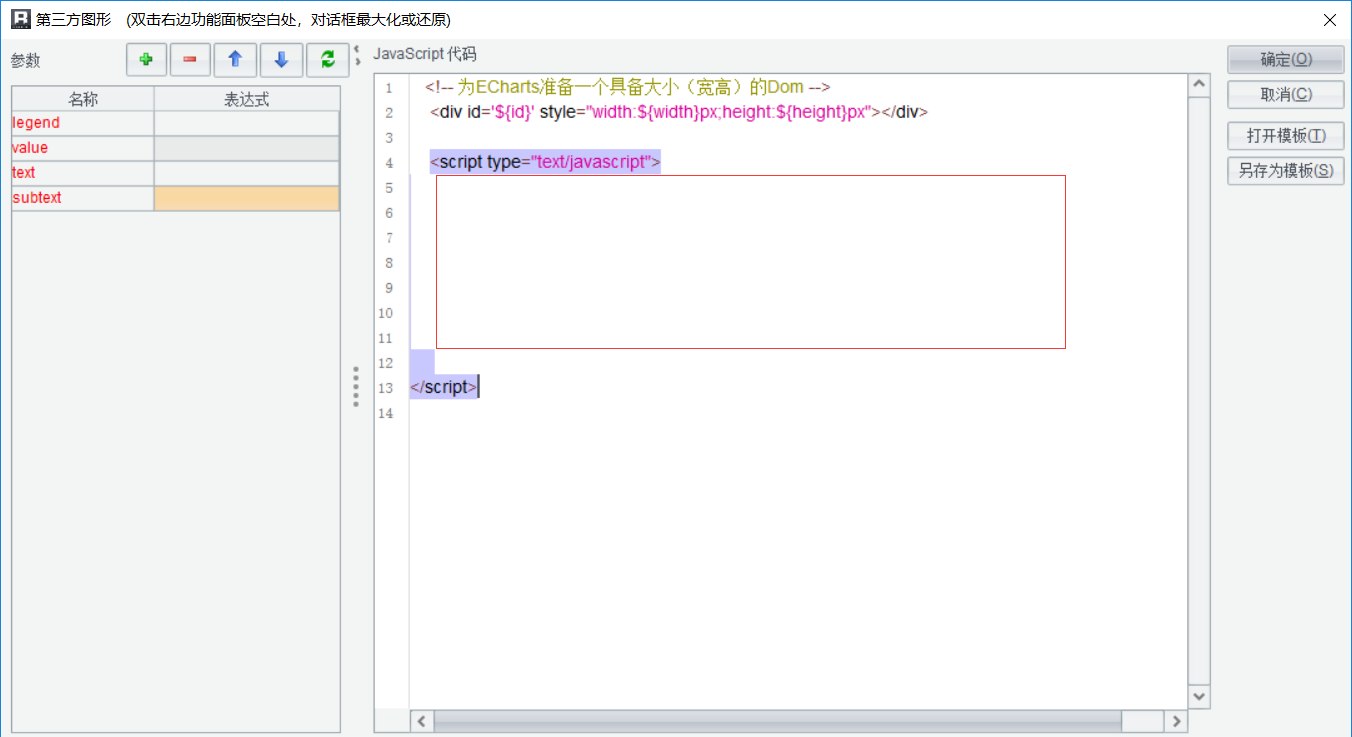The width and height of the screenshot is (1352, 737).
Task: Click the 取消(C) cancel button
Action: pos(1285,95)
